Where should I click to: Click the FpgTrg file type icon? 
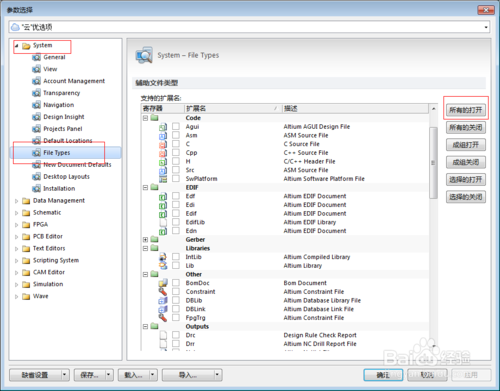[x=163, y=318]
